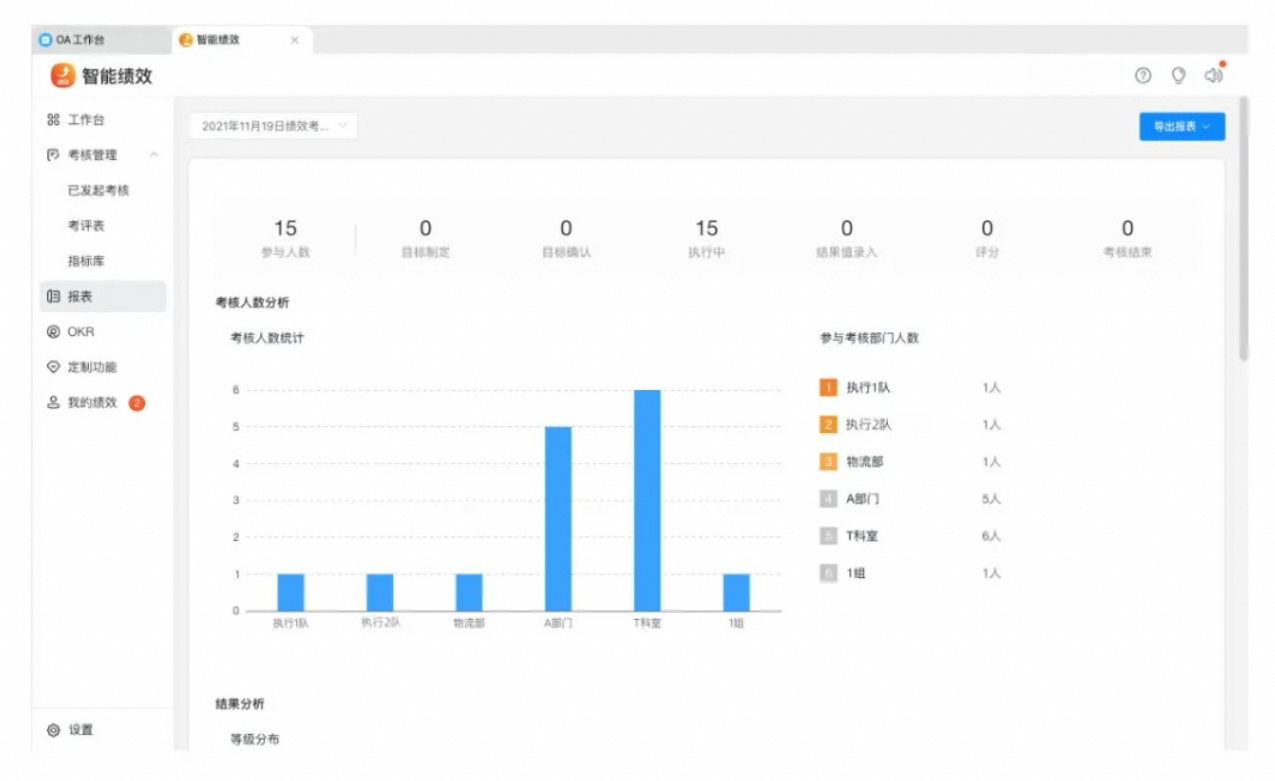Click the 考核管理 flag icon
1275x781 pixels.
click(54, 155)
